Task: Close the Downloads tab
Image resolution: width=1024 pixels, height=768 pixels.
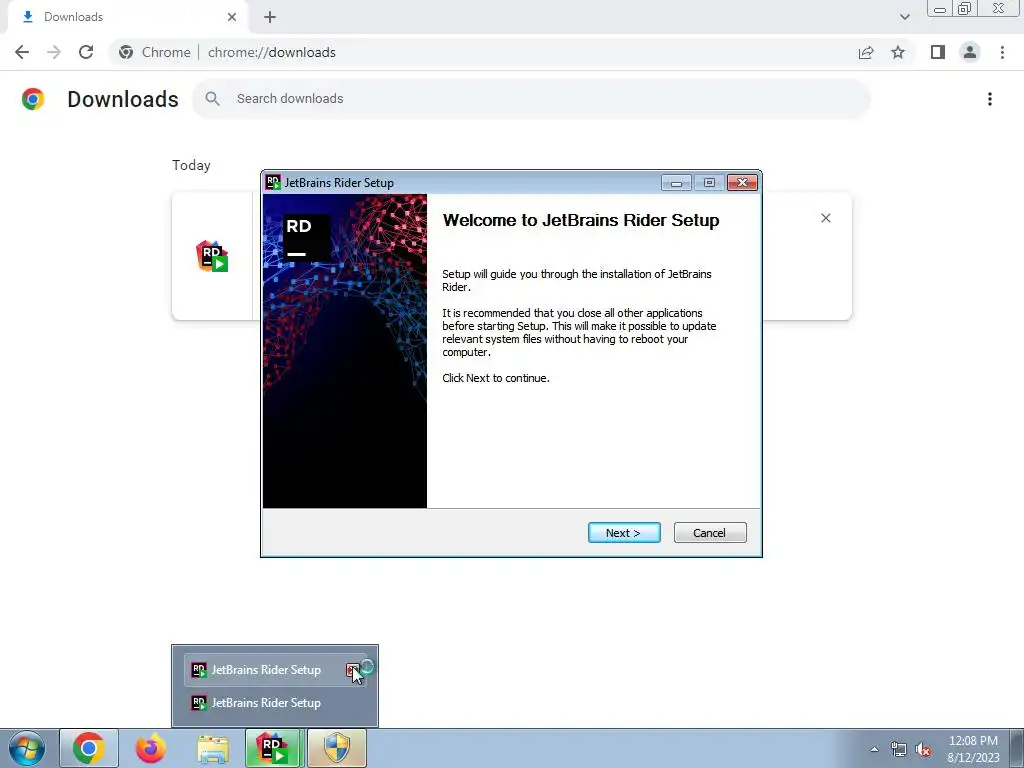Action: [232, 17]
